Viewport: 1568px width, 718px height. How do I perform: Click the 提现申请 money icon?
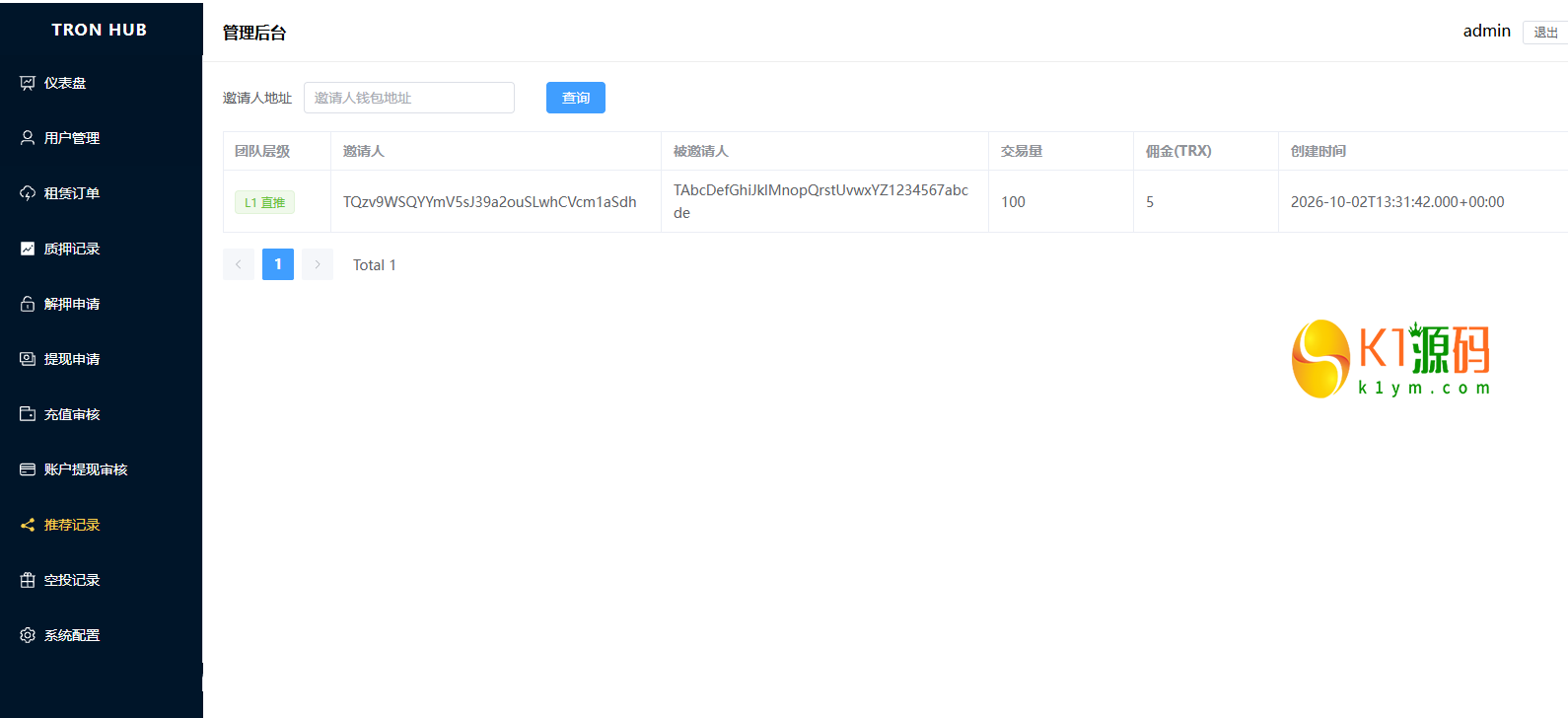point(28,359)
